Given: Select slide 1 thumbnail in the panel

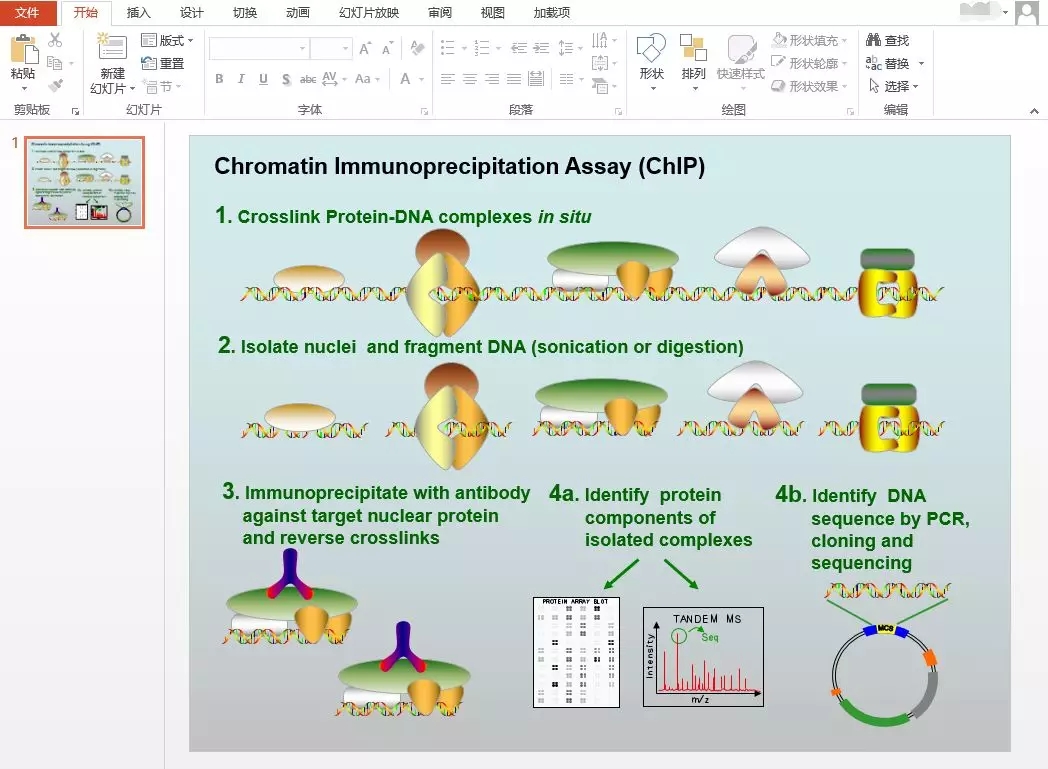Looking at the screenshot, I should 84,182.
